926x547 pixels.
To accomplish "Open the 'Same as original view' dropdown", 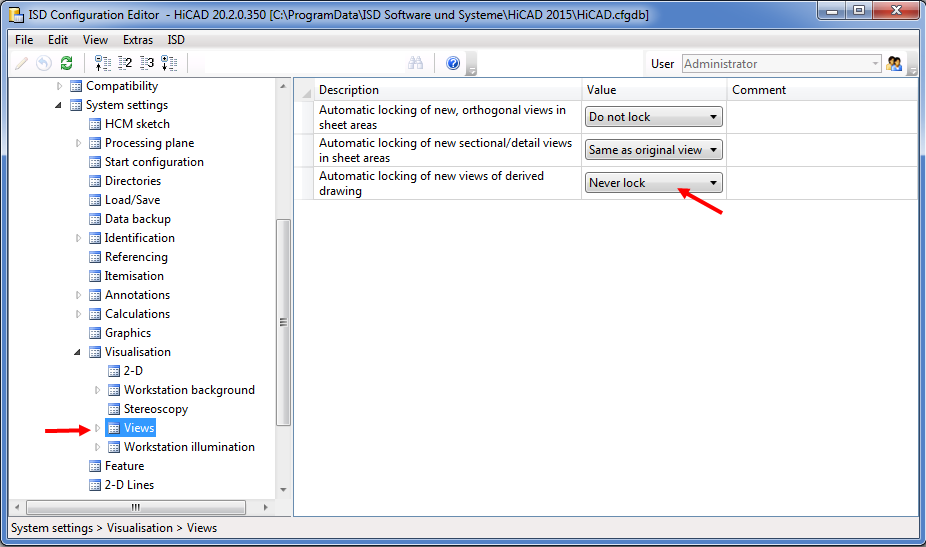I will point(653,150).
